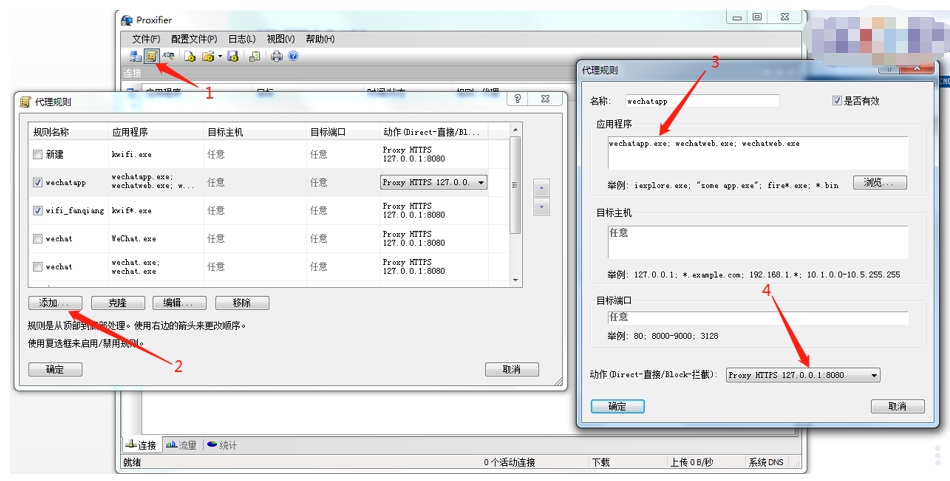950x481 pixels.
Task: Click the Open Profile folder icon
Action: click(208, 56)
